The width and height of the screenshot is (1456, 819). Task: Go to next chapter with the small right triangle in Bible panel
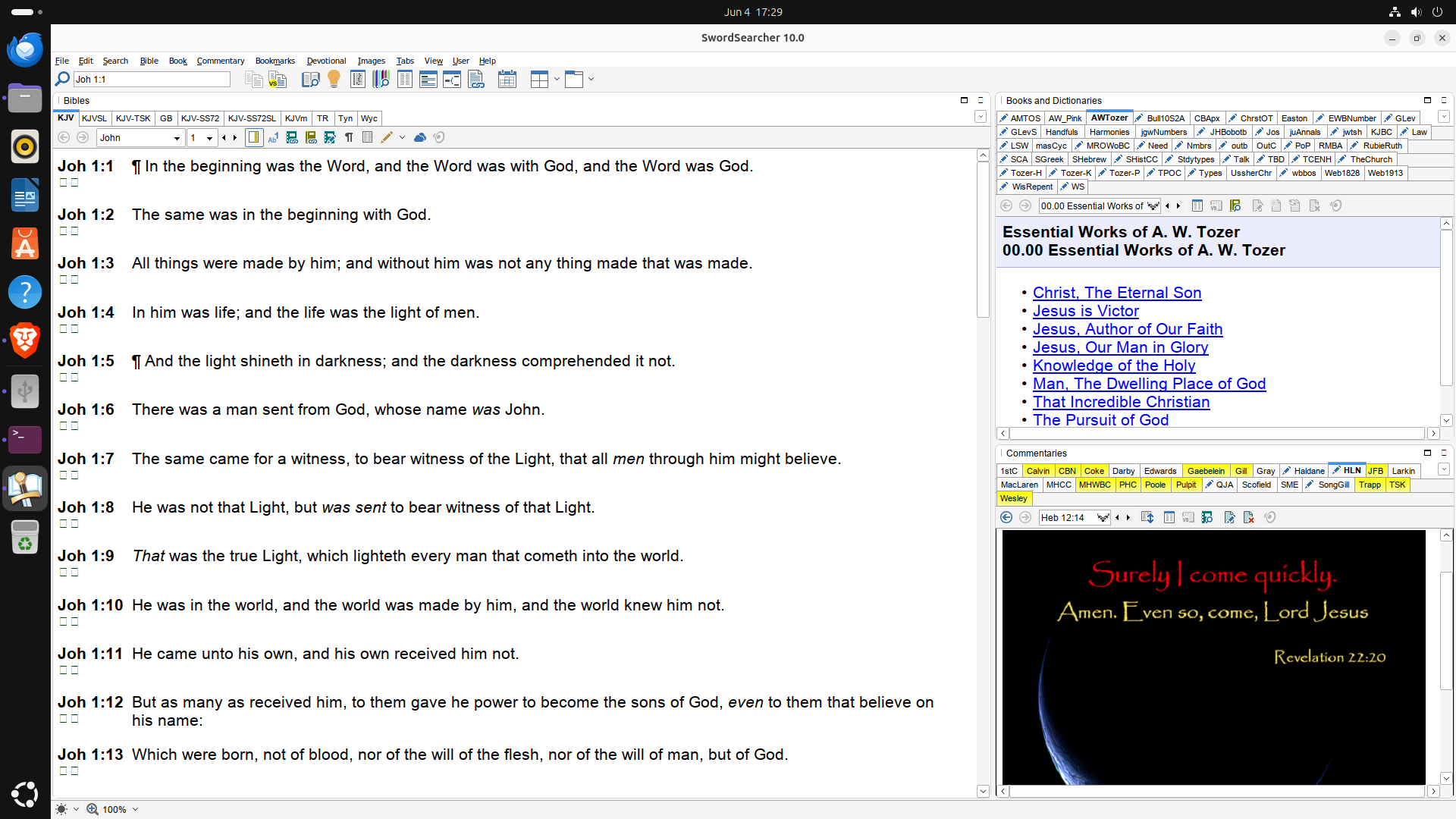click(x=235, y=137)
